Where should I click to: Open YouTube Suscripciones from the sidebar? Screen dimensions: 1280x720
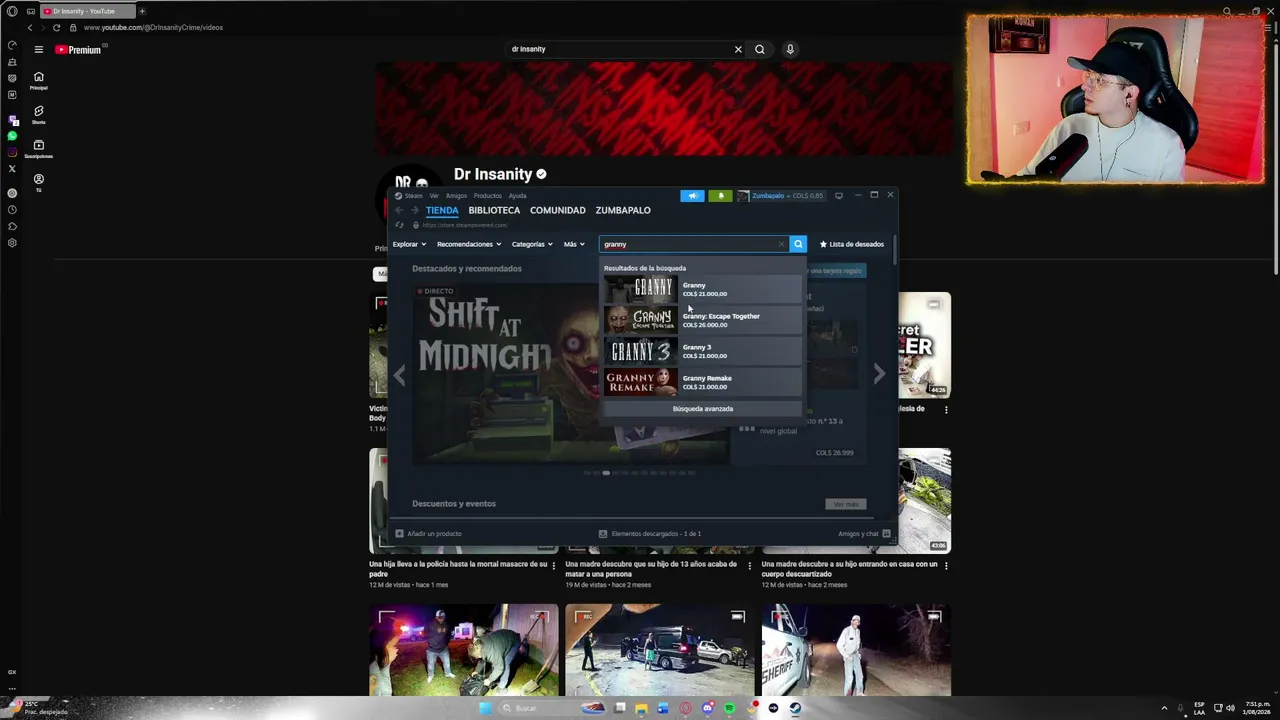tap(39, 148)
